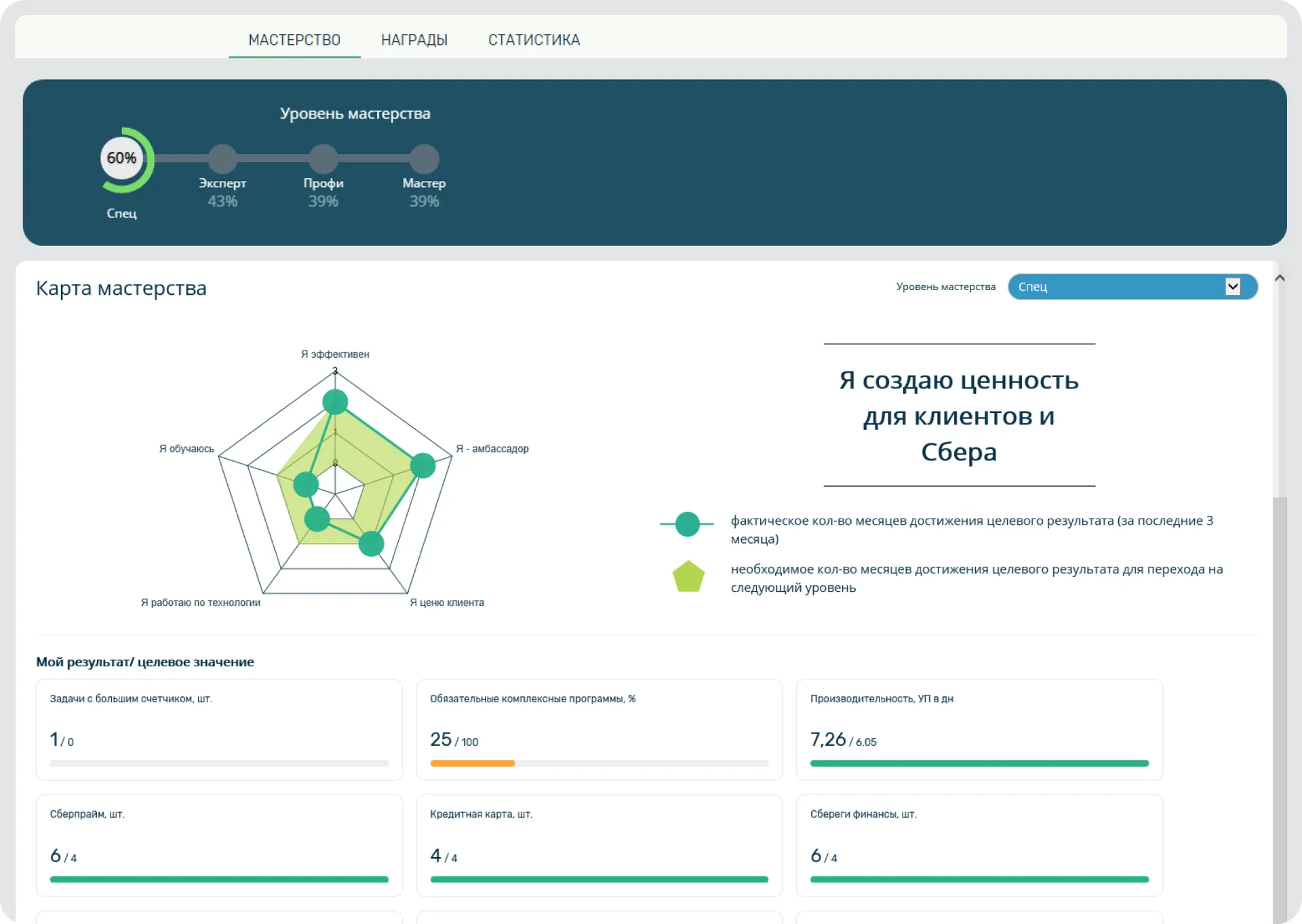The width and height of the screenshot is (1302, 924).
Task: Click the Эксперт level node
Action: point(222,159)
